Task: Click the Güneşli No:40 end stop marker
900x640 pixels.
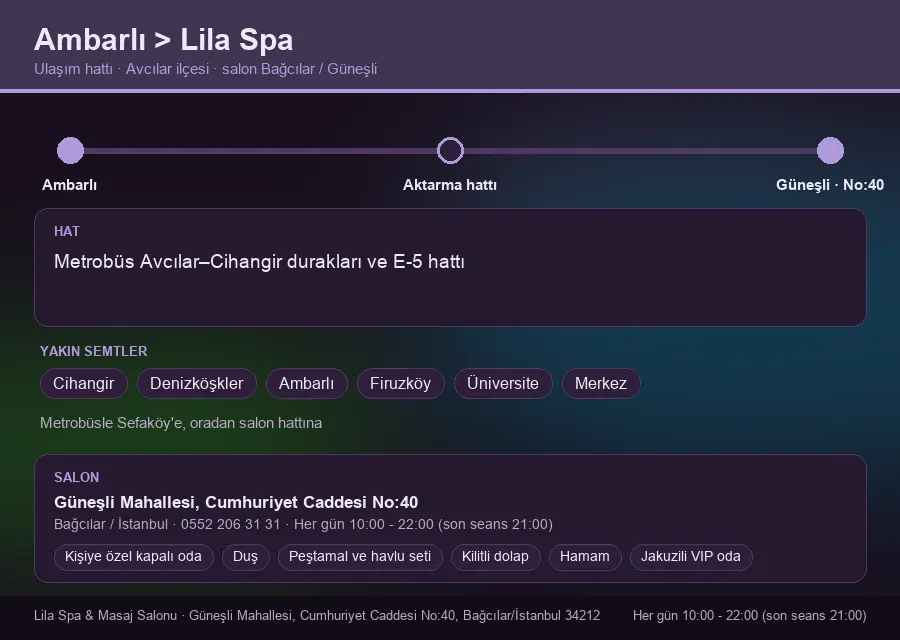Action: [830, 150]
